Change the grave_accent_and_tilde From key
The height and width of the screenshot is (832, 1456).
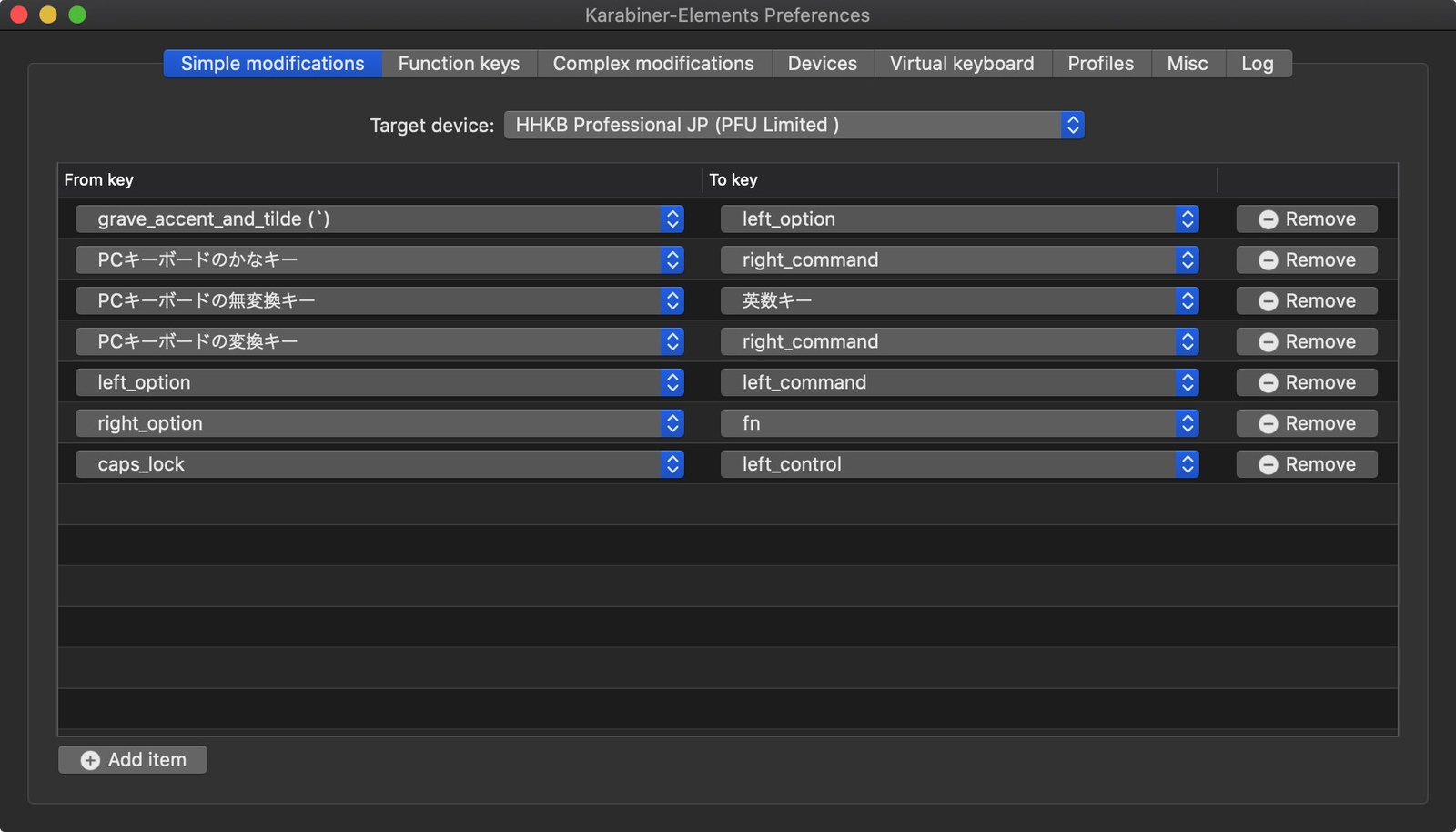click(x=379, y=218)
